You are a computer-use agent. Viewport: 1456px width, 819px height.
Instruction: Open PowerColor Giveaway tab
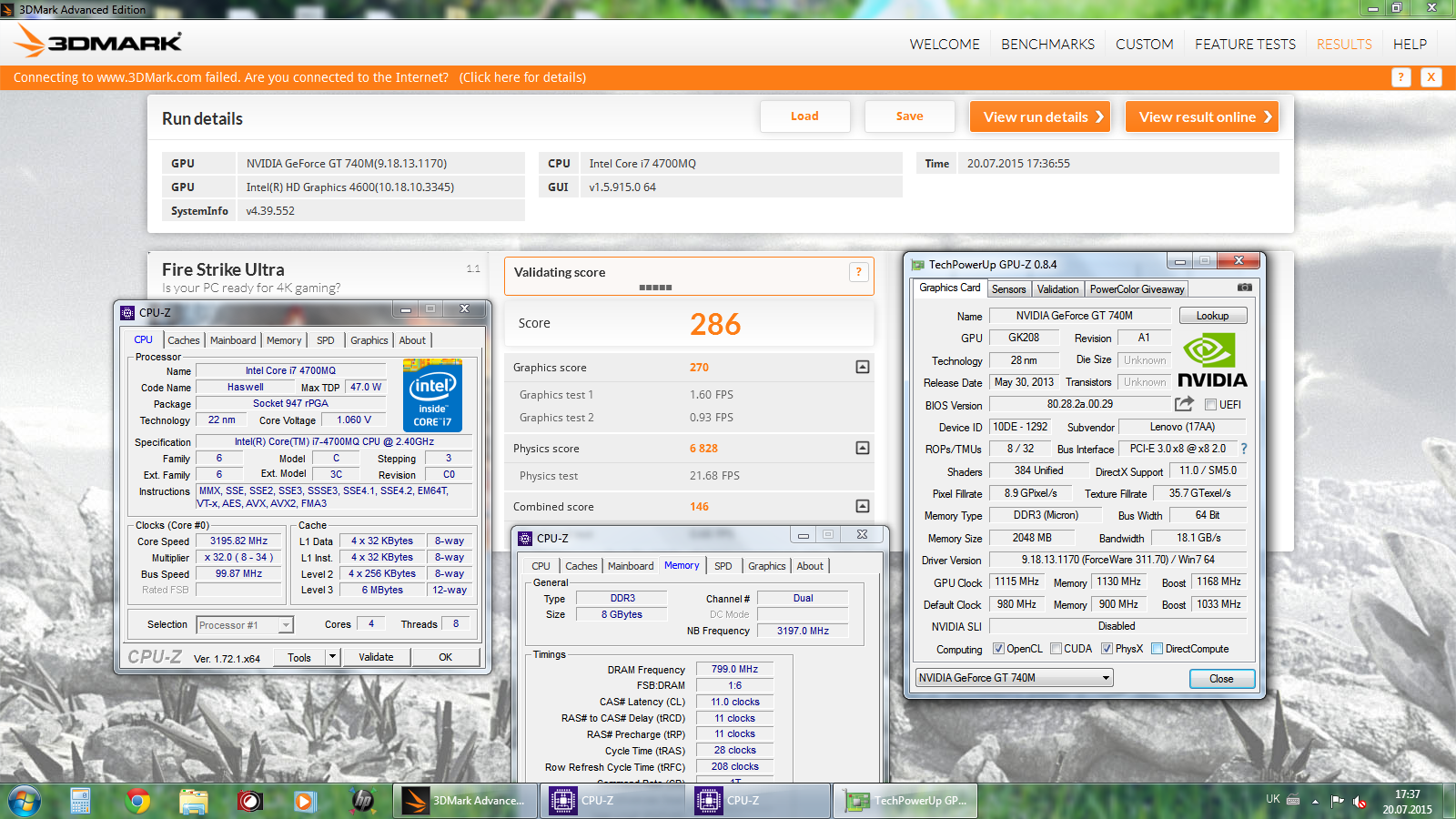tap(1137, 289)
